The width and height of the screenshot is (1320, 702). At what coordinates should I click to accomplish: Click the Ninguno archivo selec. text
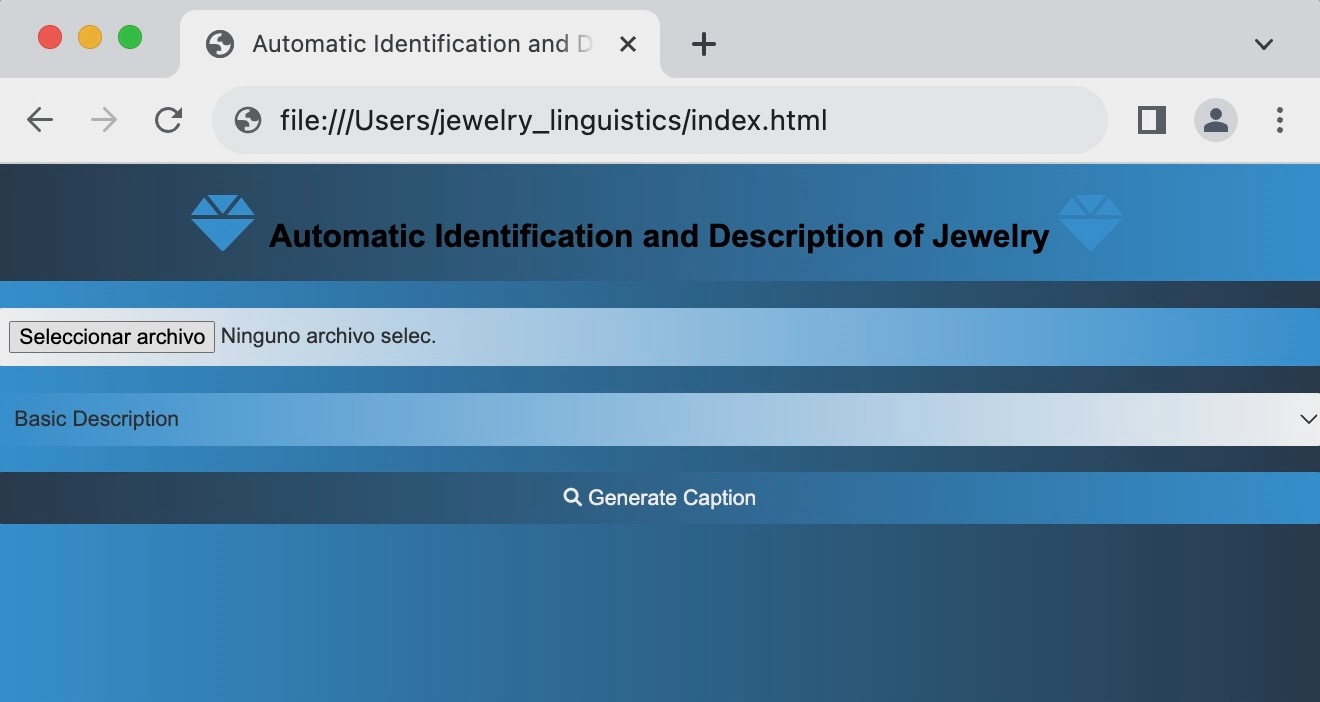pos(329,336)
